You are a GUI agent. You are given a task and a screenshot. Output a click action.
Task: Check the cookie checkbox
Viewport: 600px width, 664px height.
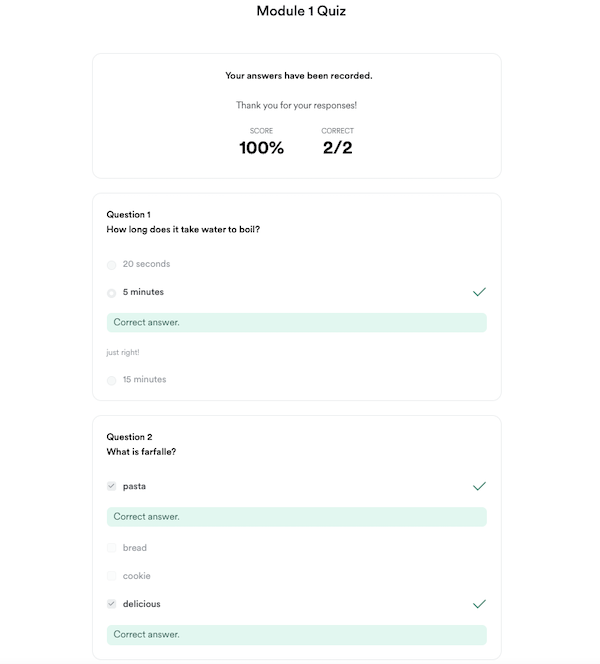tap(111, 575)
